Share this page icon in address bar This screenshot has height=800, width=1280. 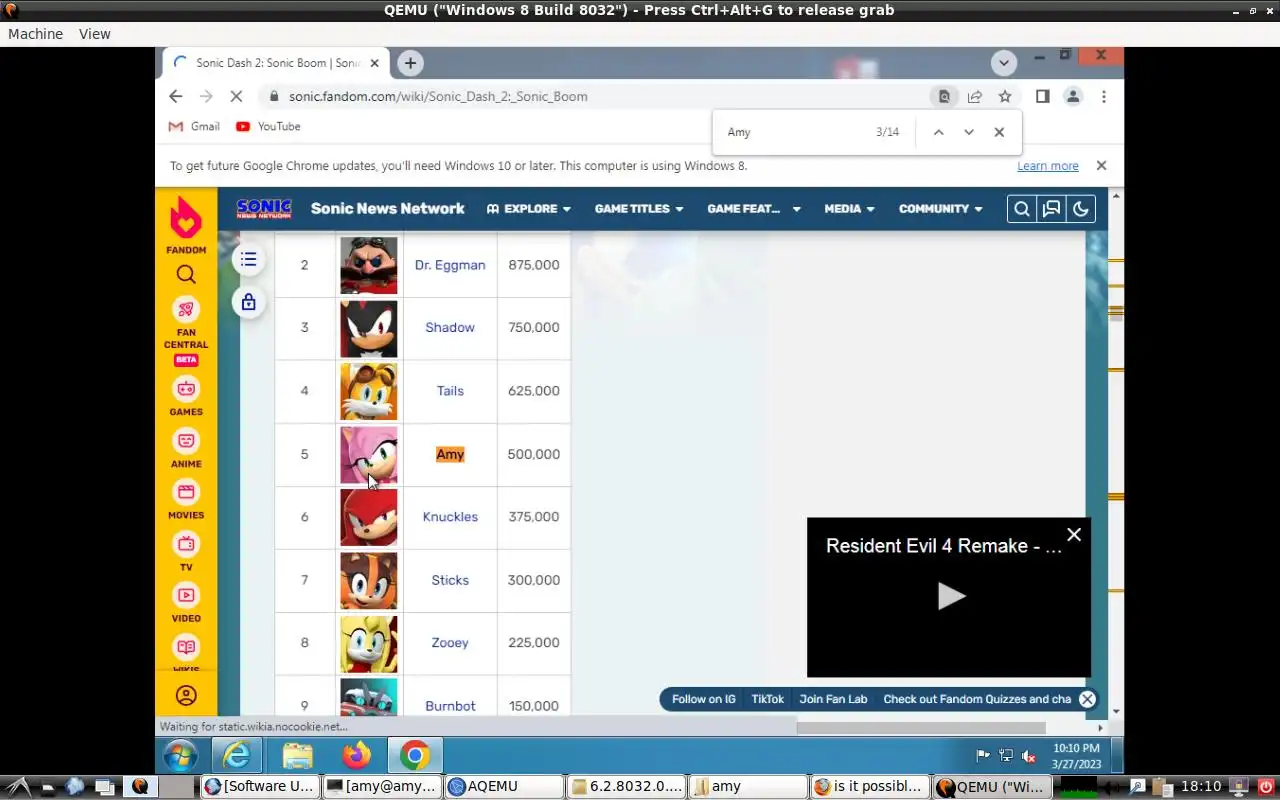[975, 96]
